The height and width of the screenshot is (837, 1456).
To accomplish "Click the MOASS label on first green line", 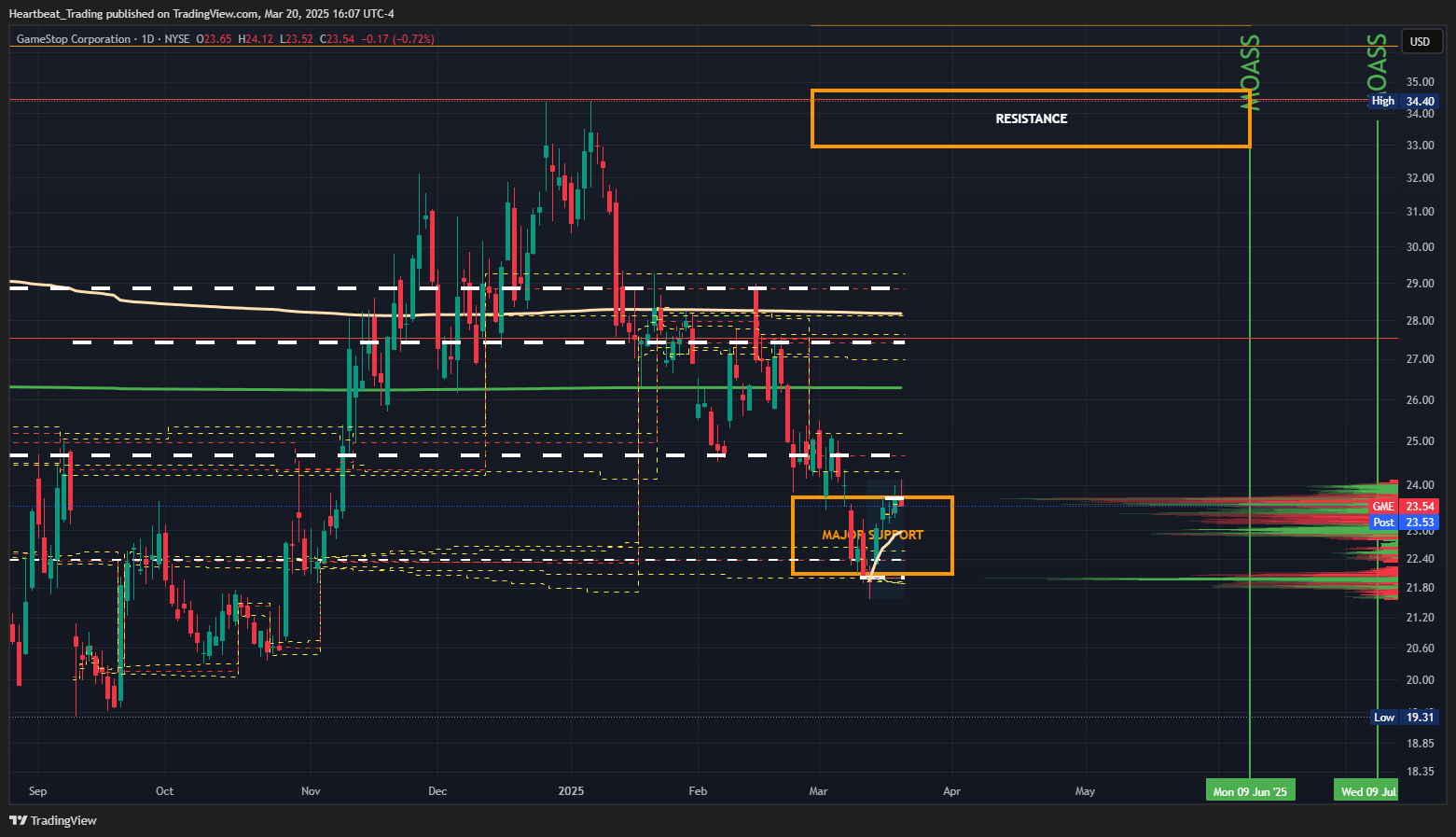I will pyautogui.click(x=1250, y=73).
